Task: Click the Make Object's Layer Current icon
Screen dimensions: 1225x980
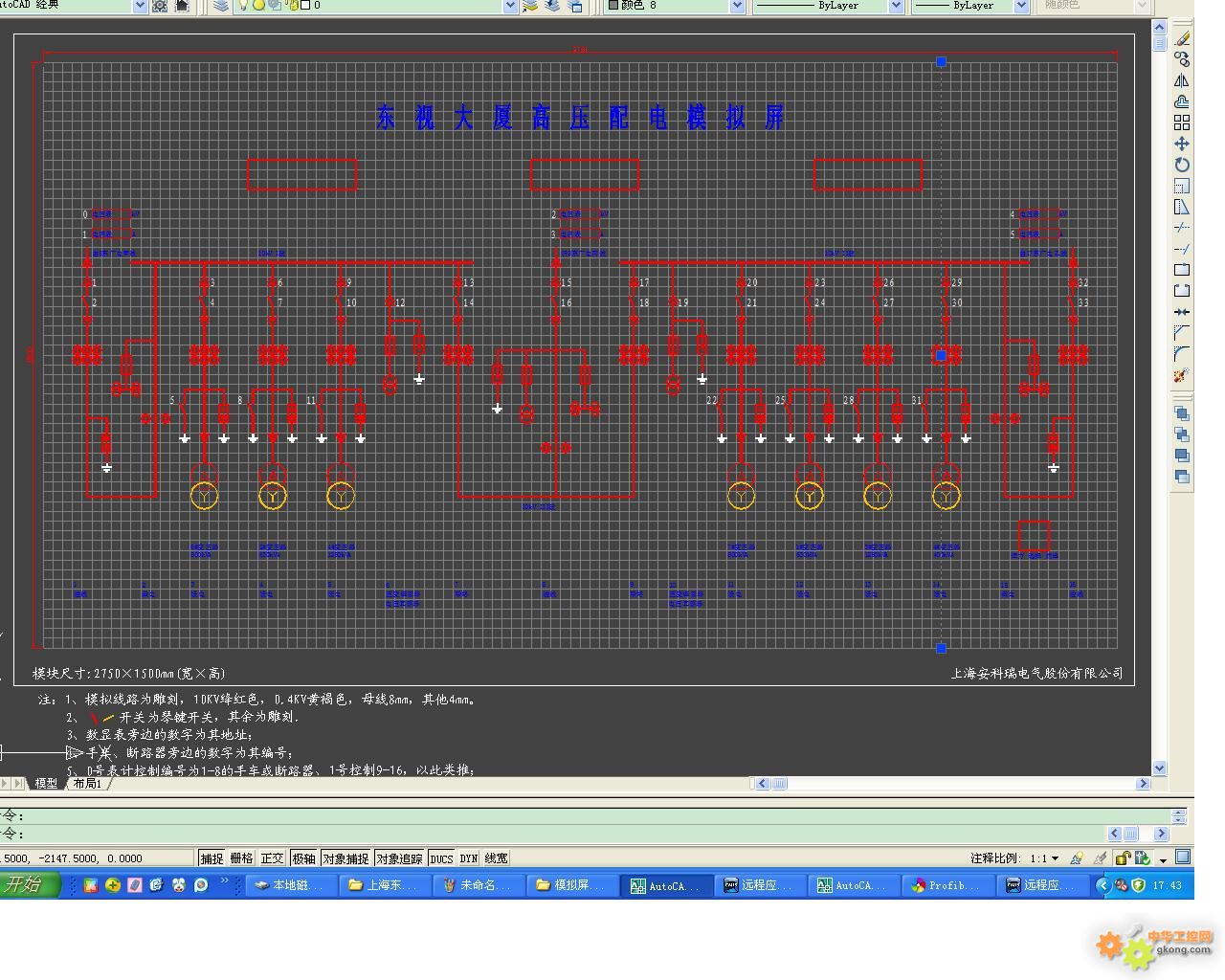Action: pos(530,6)
